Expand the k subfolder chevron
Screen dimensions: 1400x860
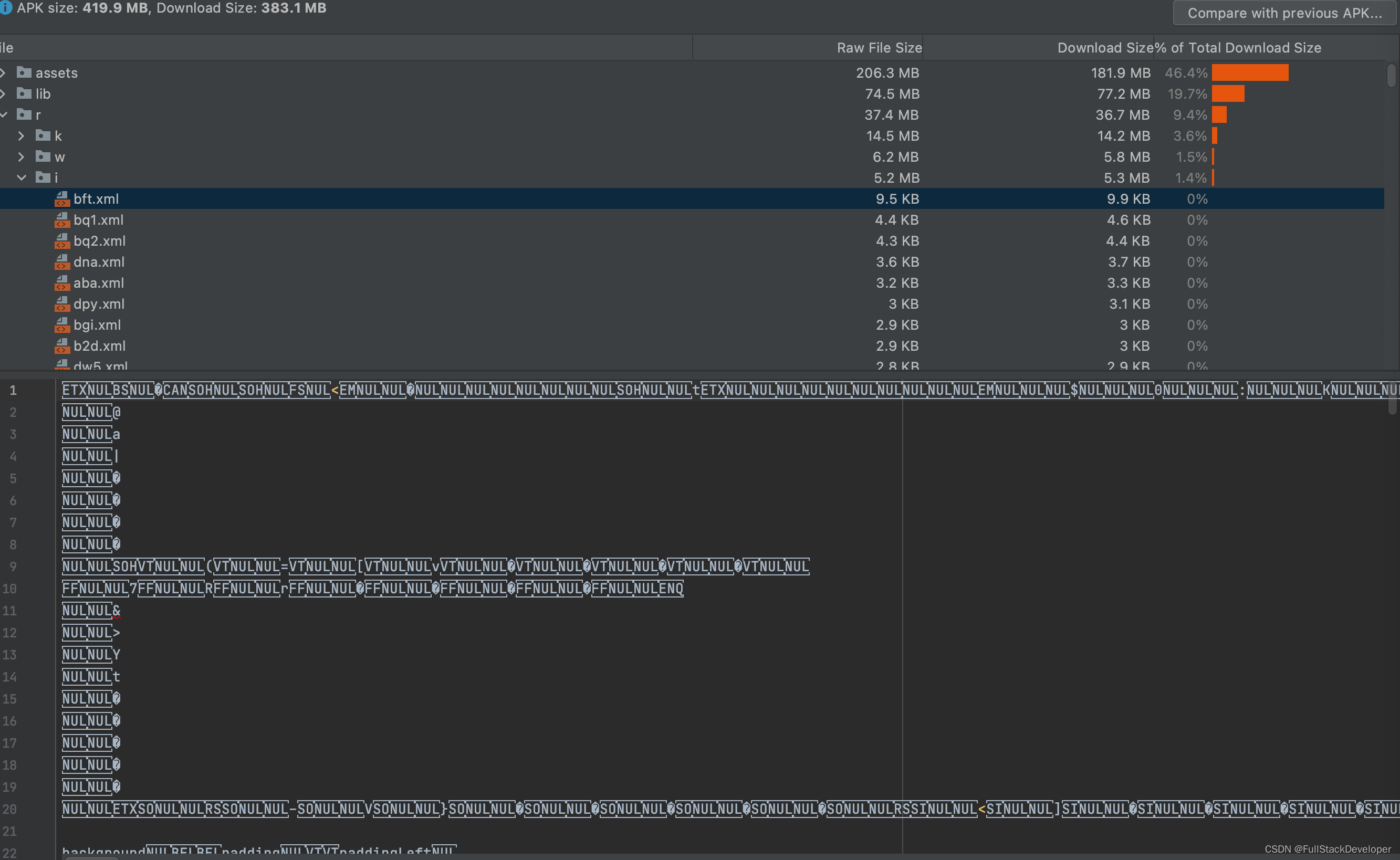21,136
